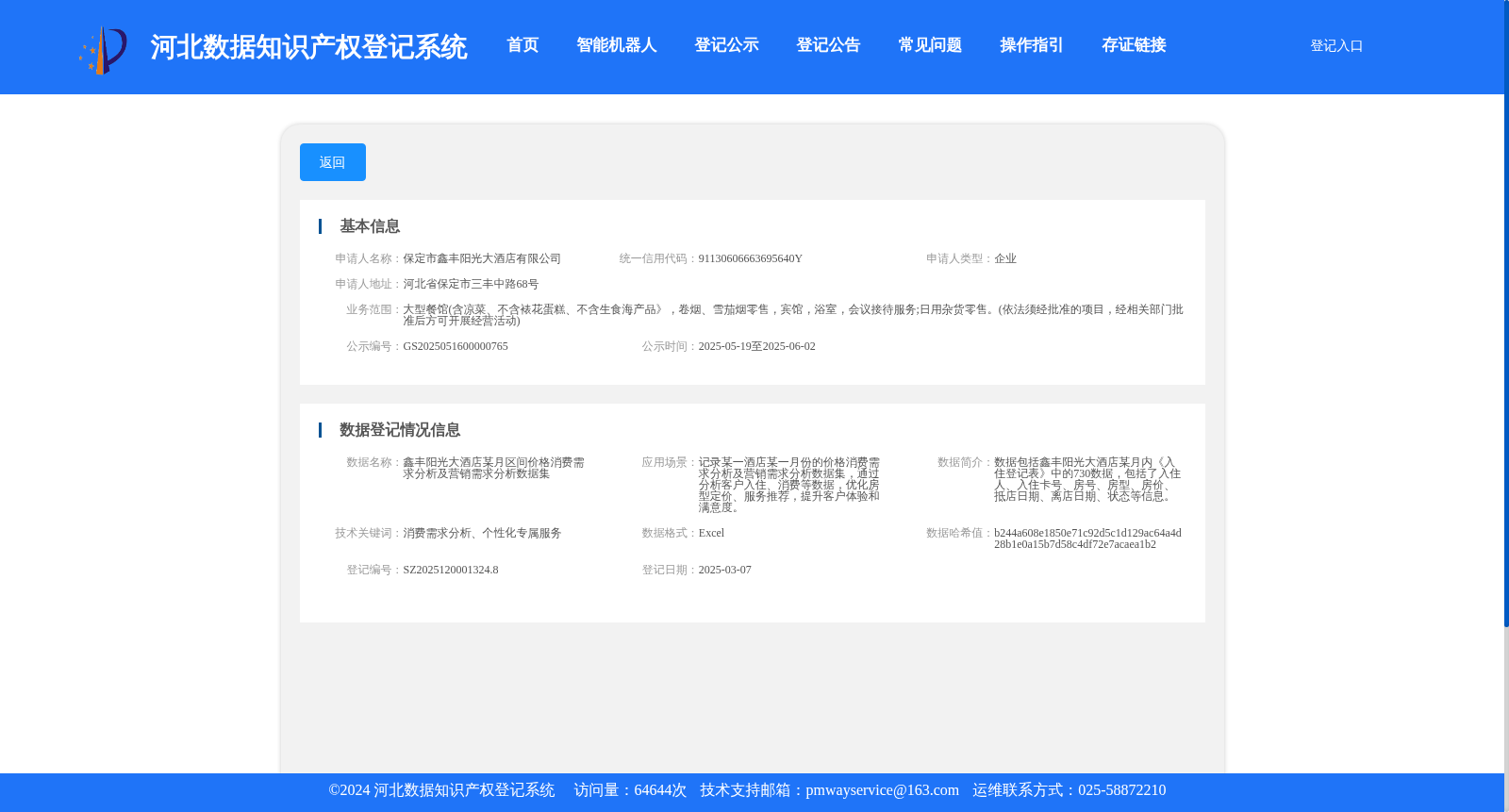Screen dimensions: 1509x812
Task: Go to the 登记公告 page
Action: (828, 45)
